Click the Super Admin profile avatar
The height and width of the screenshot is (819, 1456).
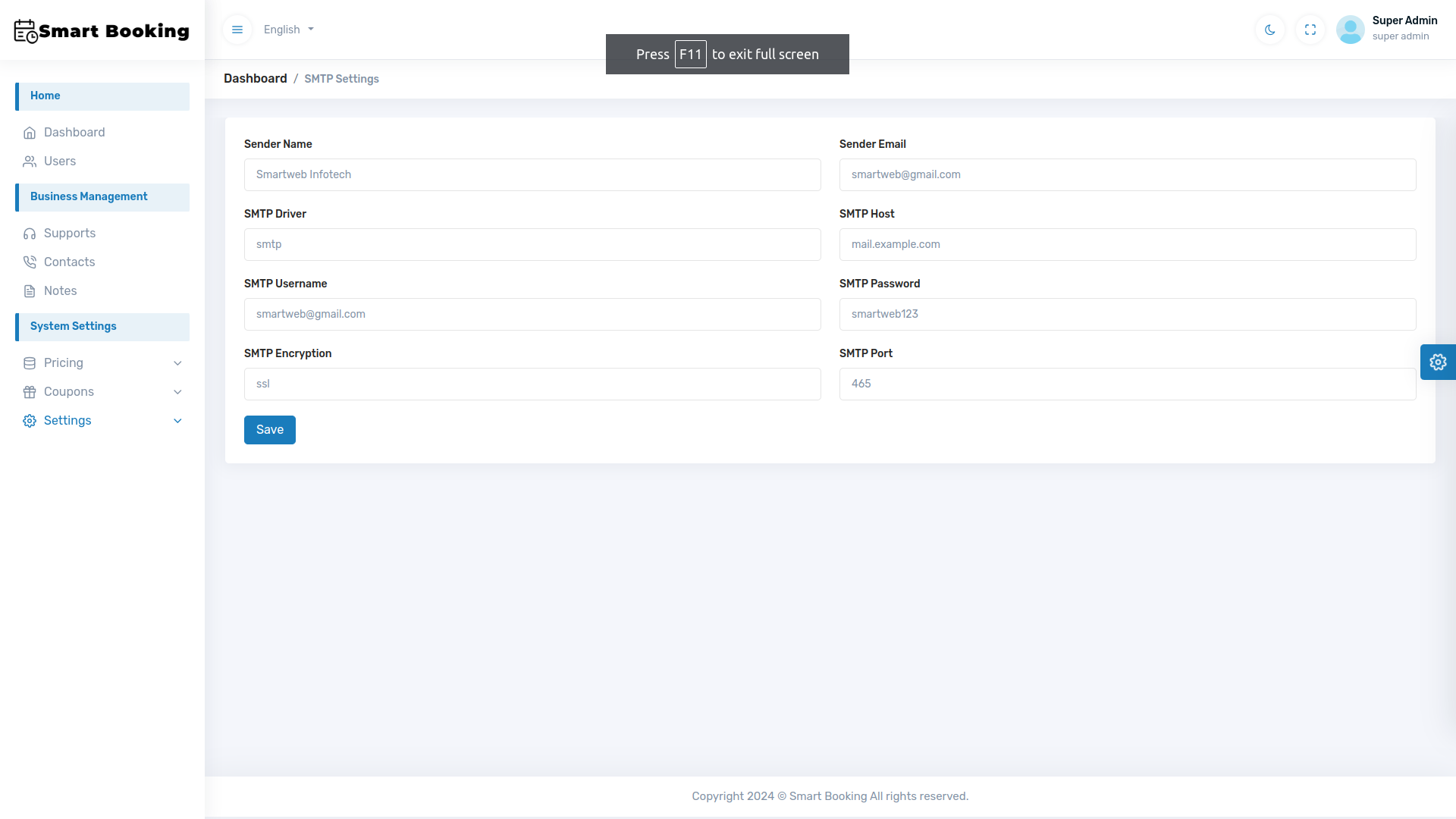1351,30
